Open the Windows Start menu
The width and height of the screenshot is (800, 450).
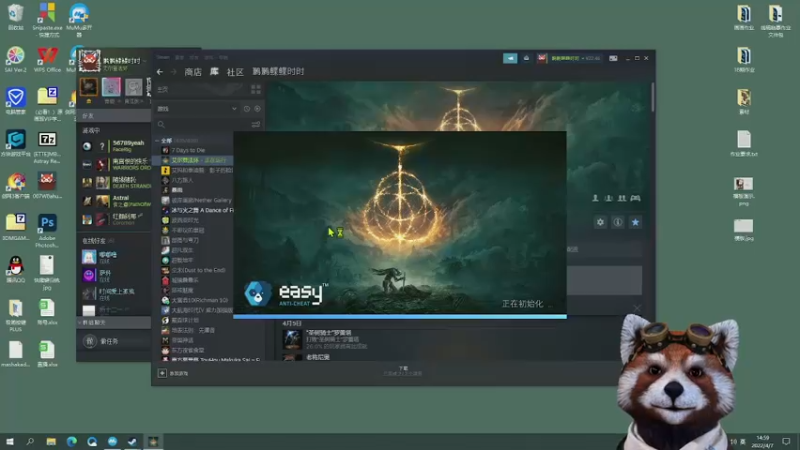coord(10,441)
